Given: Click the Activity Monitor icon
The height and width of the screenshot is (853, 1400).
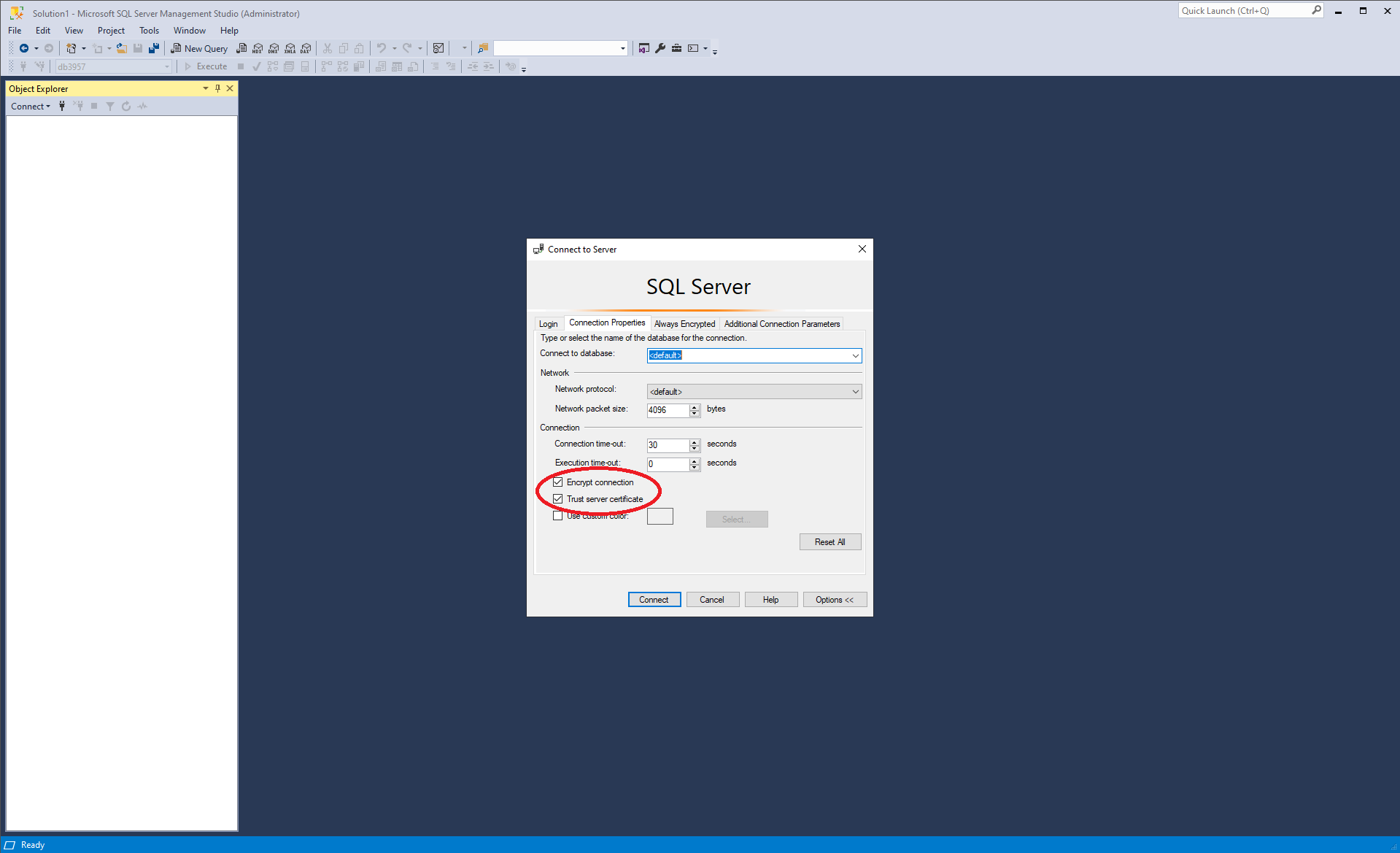Looking at the screenshot, I should (438, 48).
